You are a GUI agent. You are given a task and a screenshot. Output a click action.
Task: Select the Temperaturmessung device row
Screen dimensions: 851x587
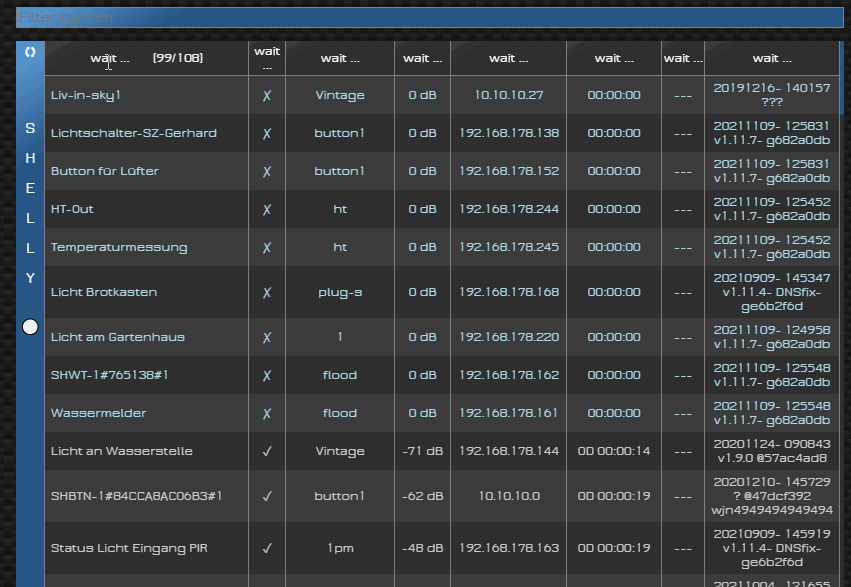119,247
